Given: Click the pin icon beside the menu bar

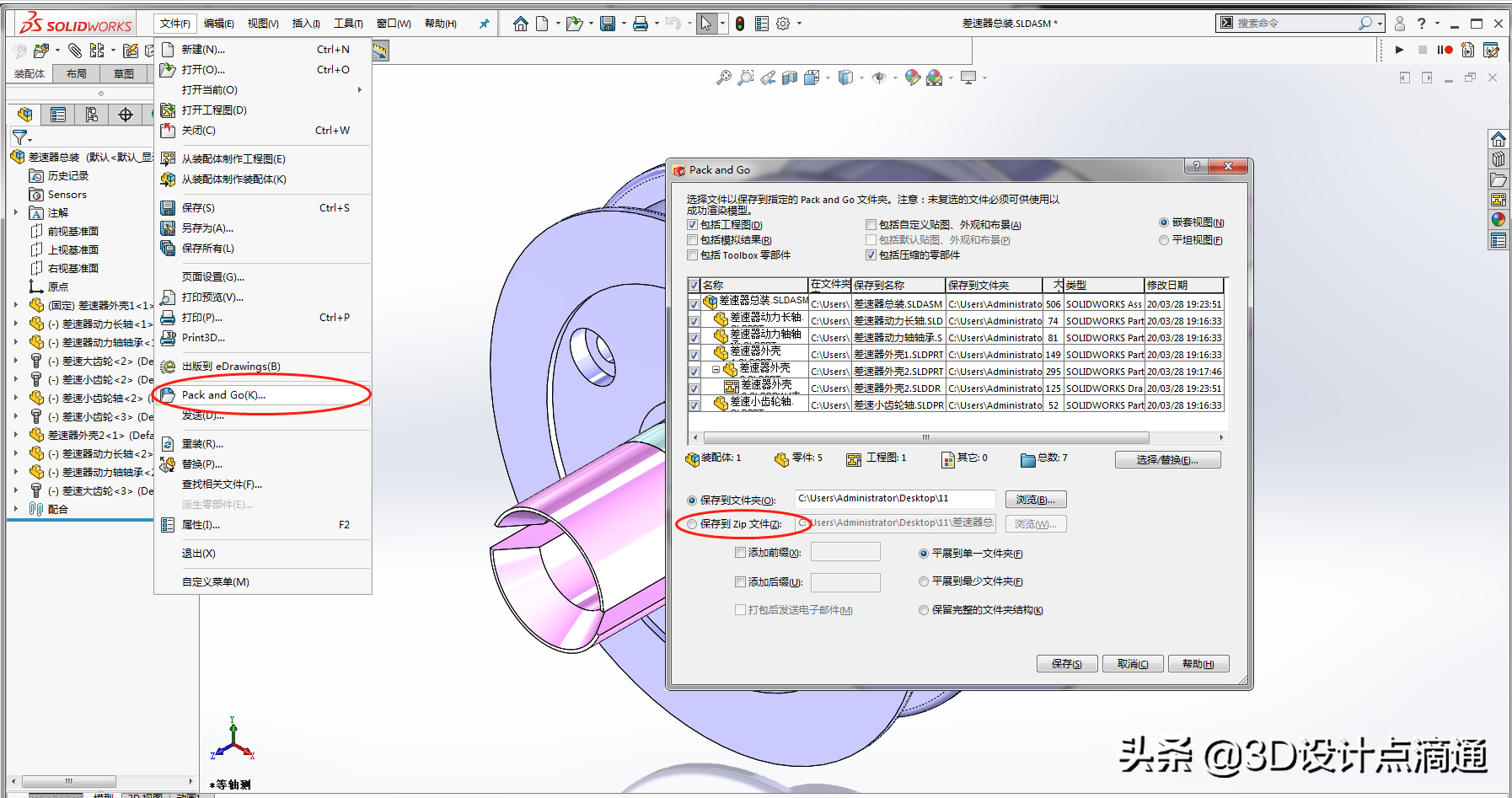Looking at the screenshot, I should tap(484, 24).
